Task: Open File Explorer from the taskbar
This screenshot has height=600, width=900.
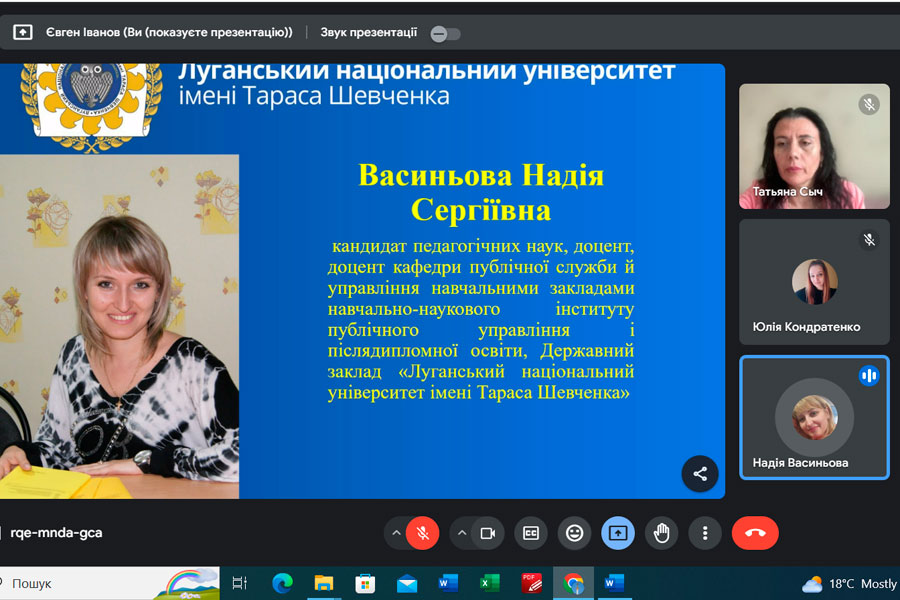Action: pos(324,583)
